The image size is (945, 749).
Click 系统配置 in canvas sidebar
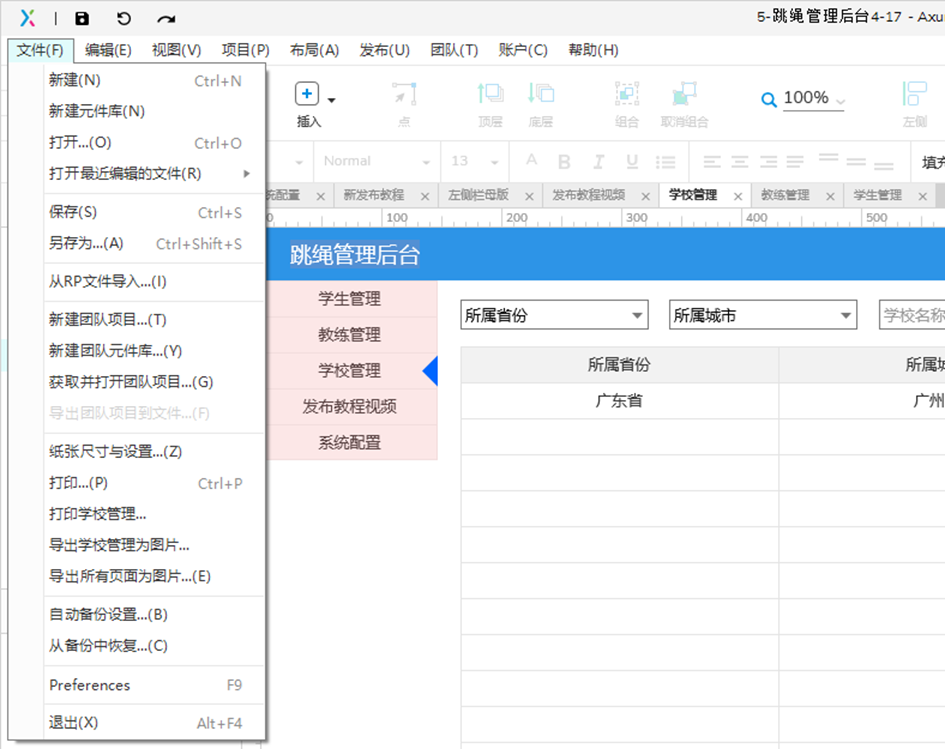[350, 442]
